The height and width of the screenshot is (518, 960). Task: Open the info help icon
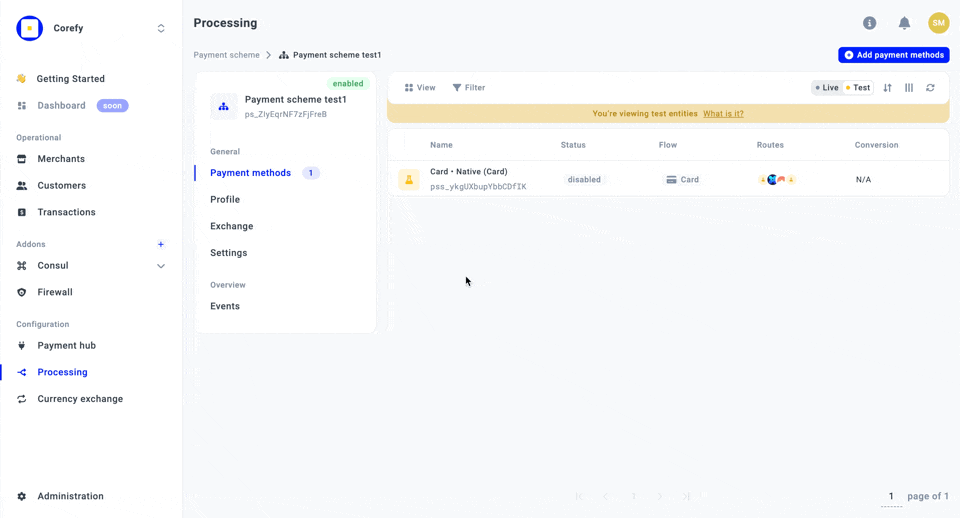point(869,23)
